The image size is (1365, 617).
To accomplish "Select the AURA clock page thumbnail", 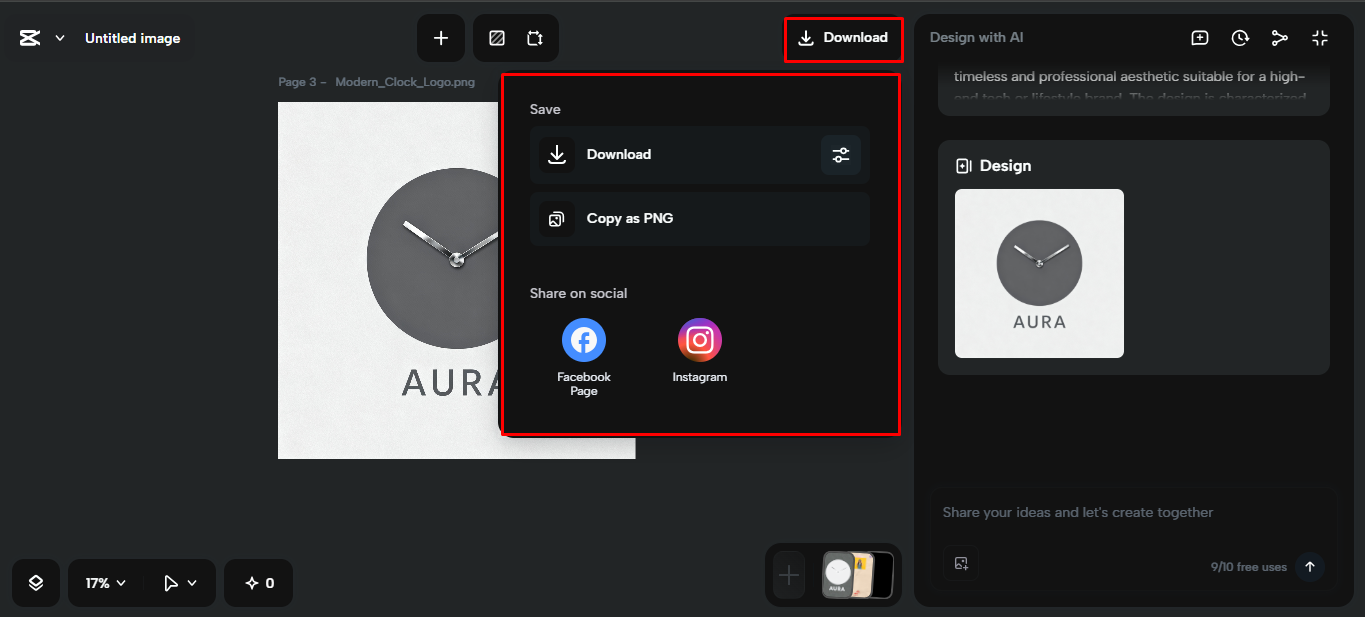I will tap(838, 575).
